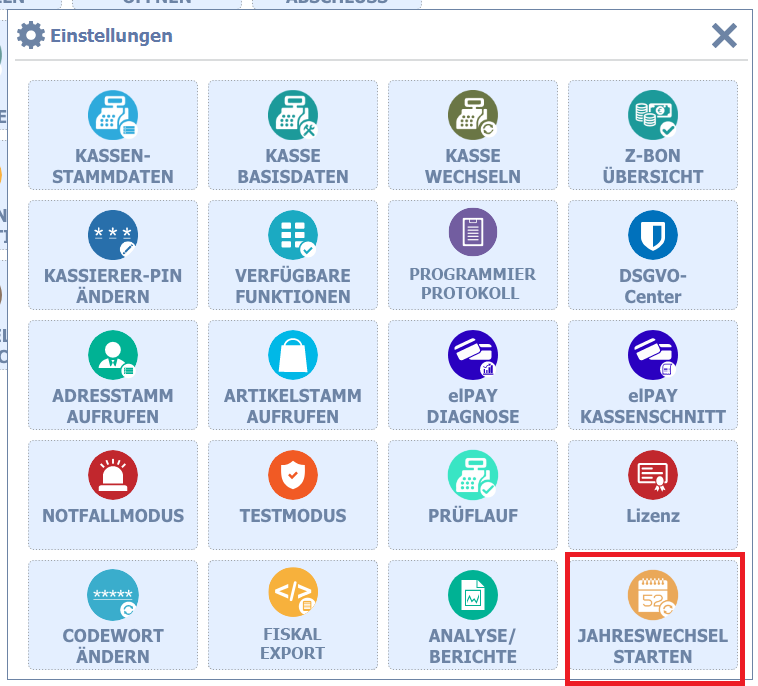
Task: Open Artikelstamm aufrufen shopping bag
Action: pos(292,356)
